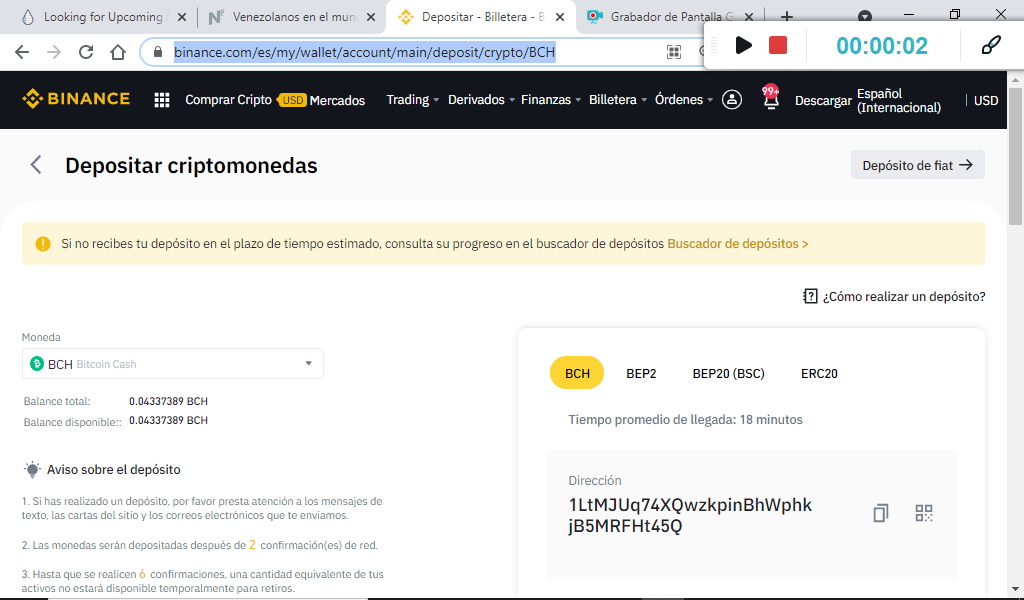Expand the Moneda BCH Bitcoin Cash dropdown
1024x600 pixels.
point(172,364)
